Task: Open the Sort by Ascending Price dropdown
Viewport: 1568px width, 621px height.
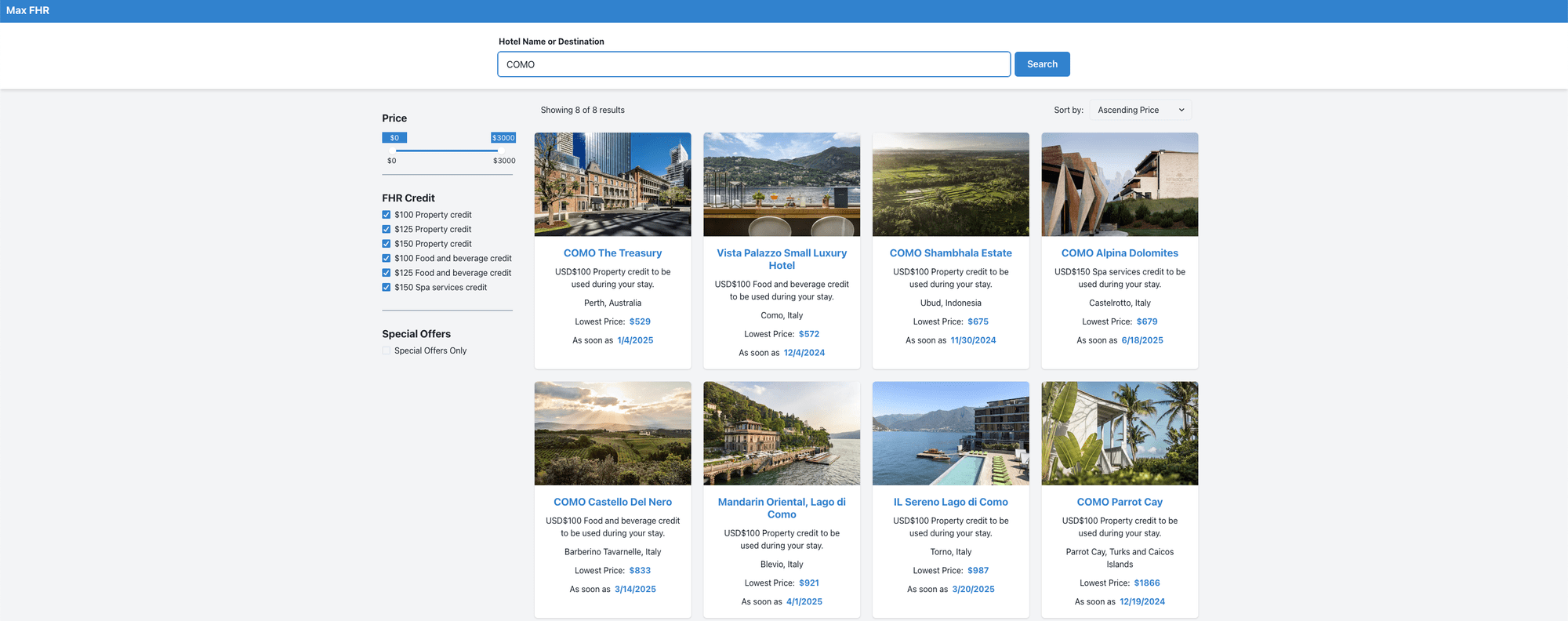Action: coord(1141,110)
